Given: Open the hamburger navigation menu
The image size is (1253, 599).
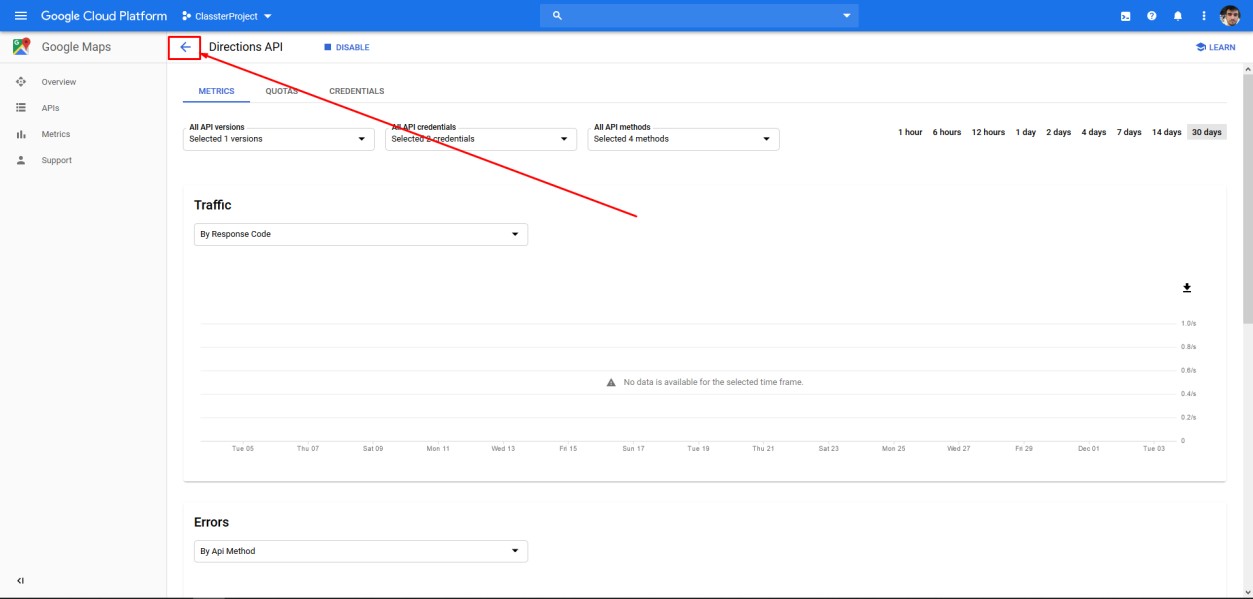Looking at the screenshot, I should (x=20, y=16).
